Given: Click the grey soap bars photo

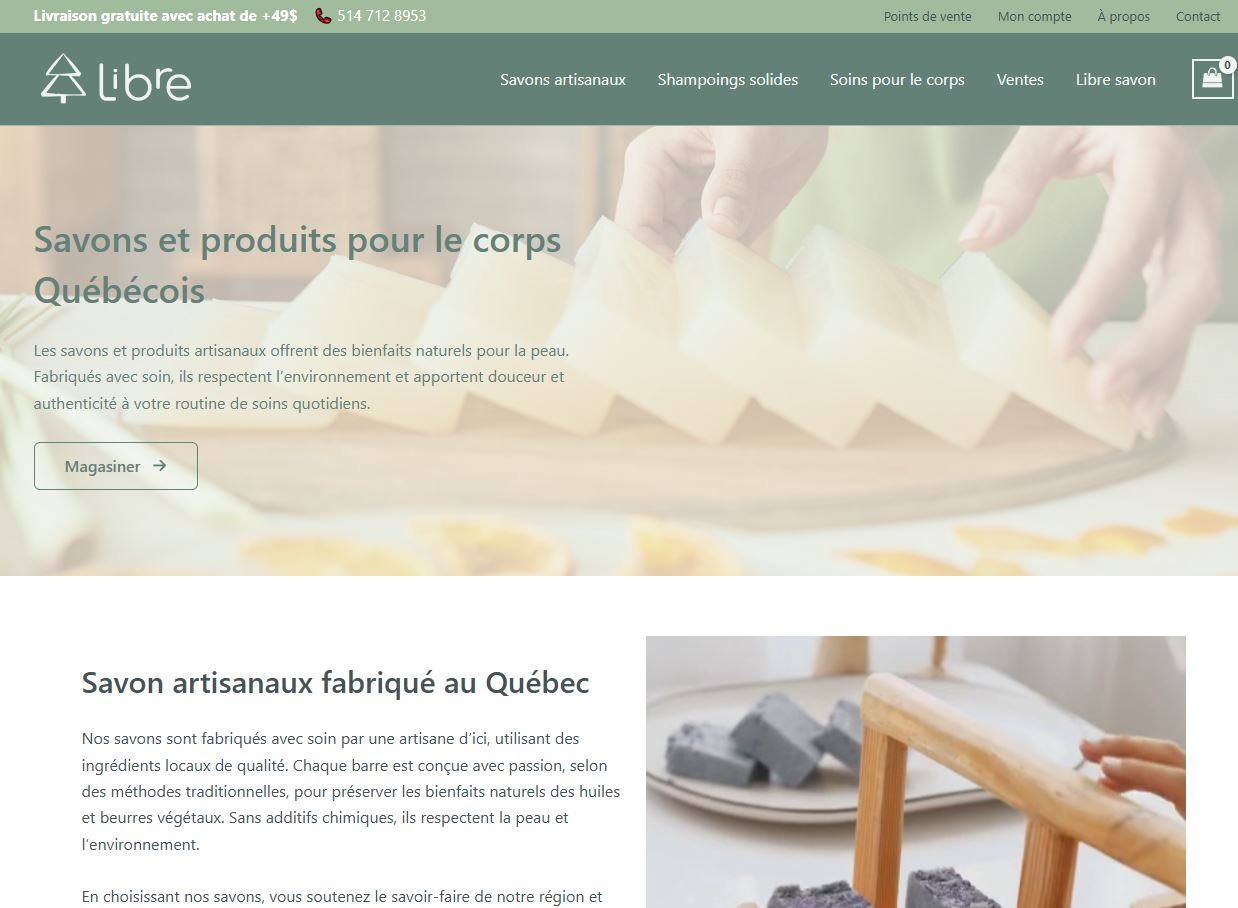Looking at the screenshot, I should (x=916, y=772).
